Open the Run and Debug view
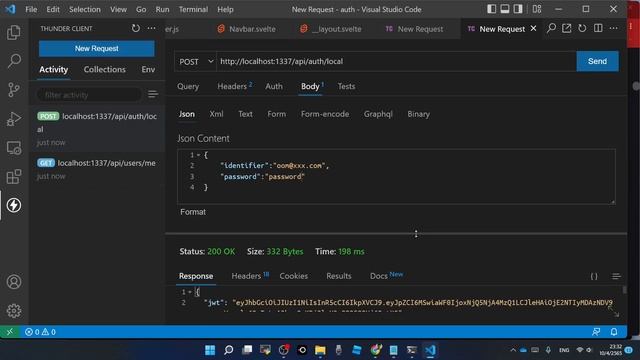 [14, 119]
